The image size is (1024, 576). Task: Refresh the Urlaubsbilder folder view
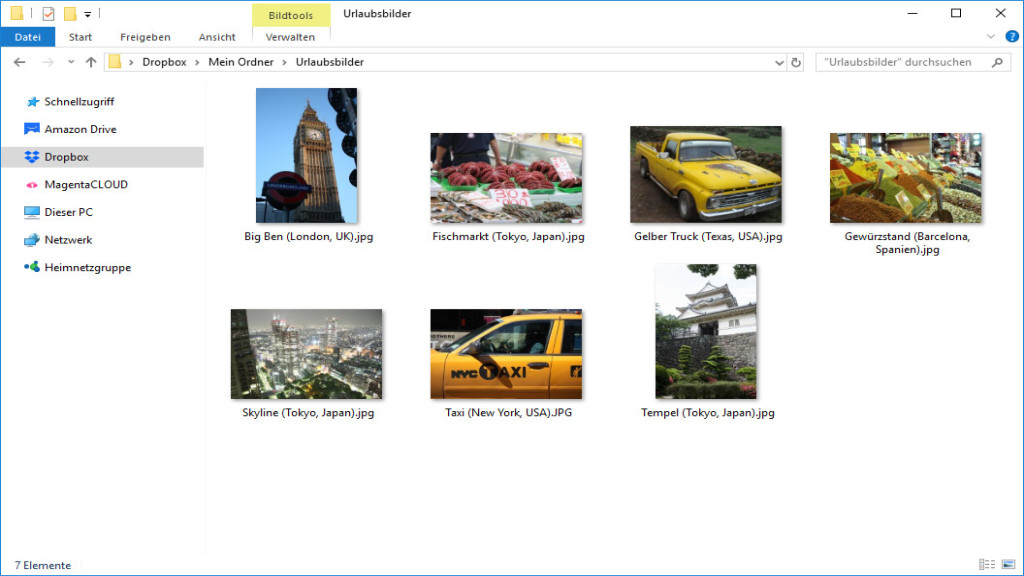[x=797, y=61]
